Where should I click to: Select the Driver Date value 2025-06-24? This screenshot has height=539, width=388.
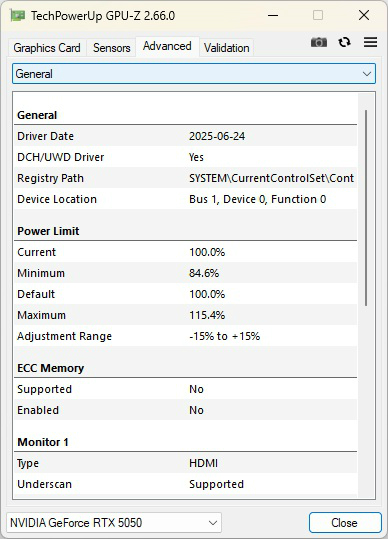point(217,136)
